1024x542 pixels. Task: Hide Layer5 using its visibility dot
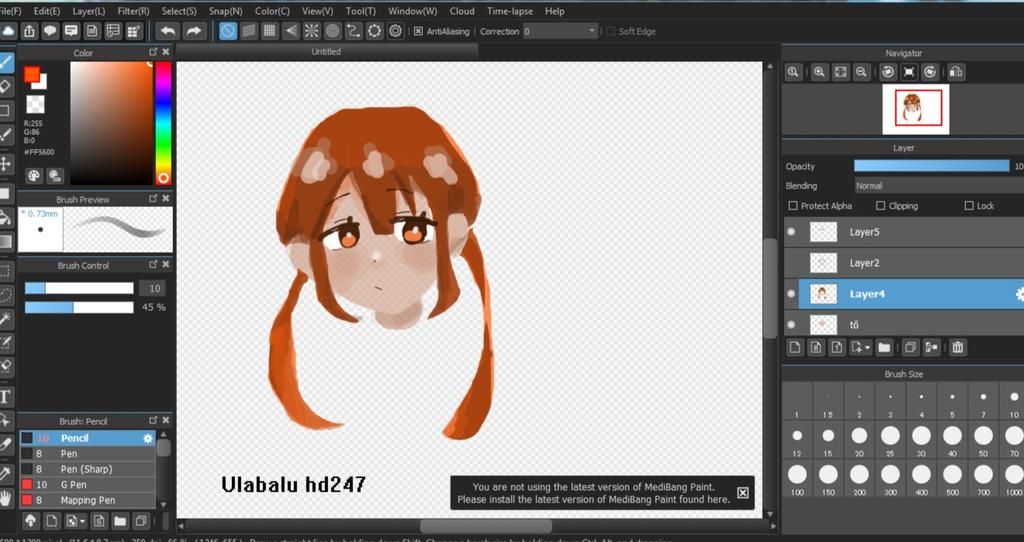[792, 232]
